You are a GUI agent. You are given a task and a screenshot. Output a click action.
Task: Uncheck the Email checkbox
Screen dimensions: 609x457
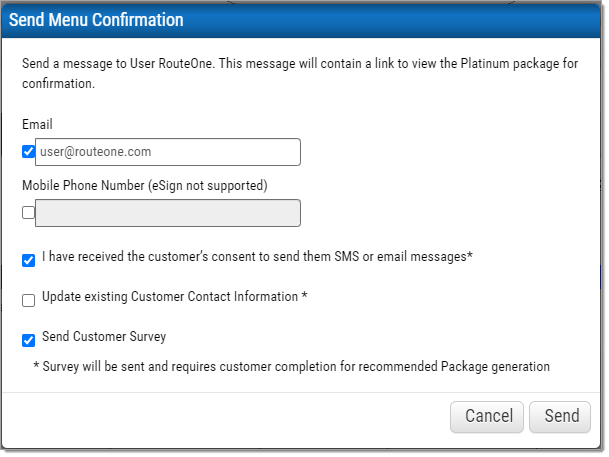28,151
